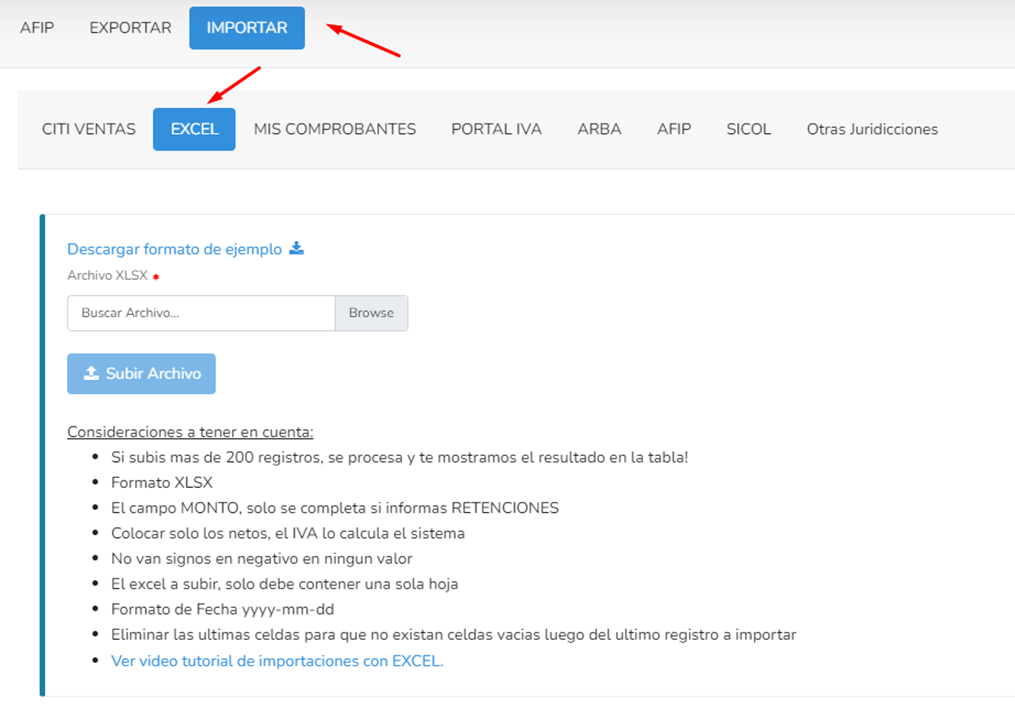This screenshot has height=708, width=1015.
Task: Click the upload arrow icon on Subir Archivo
Action: [91, 373]
